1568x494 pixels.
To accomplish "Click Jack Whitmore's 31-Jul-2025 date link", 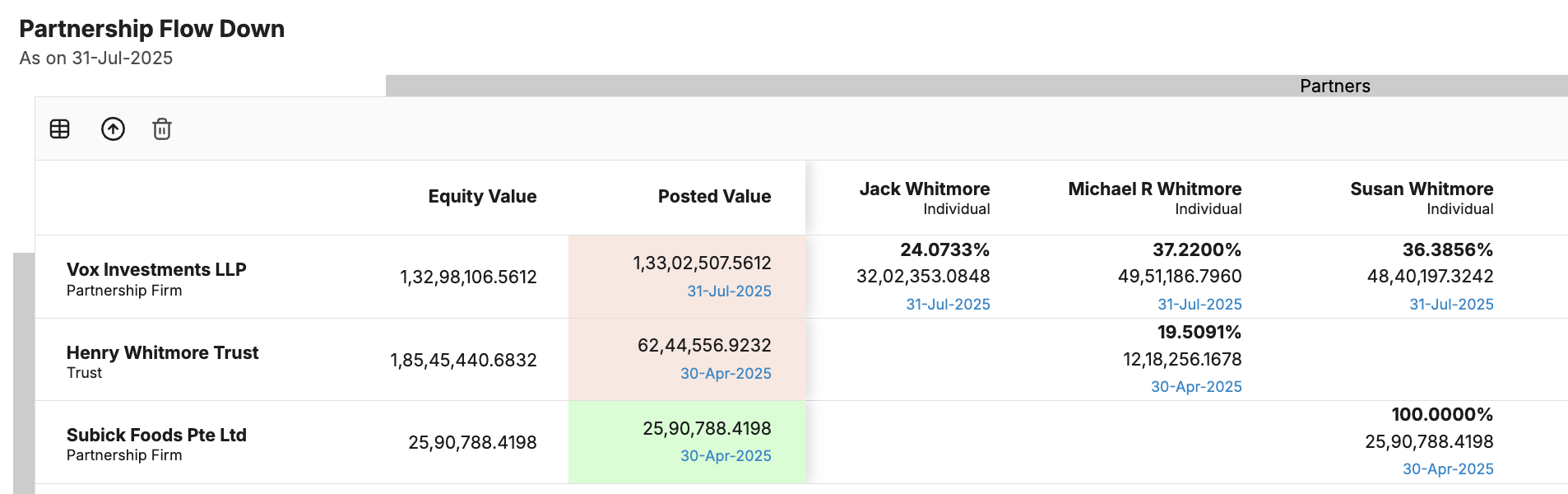I will point(948,305).
